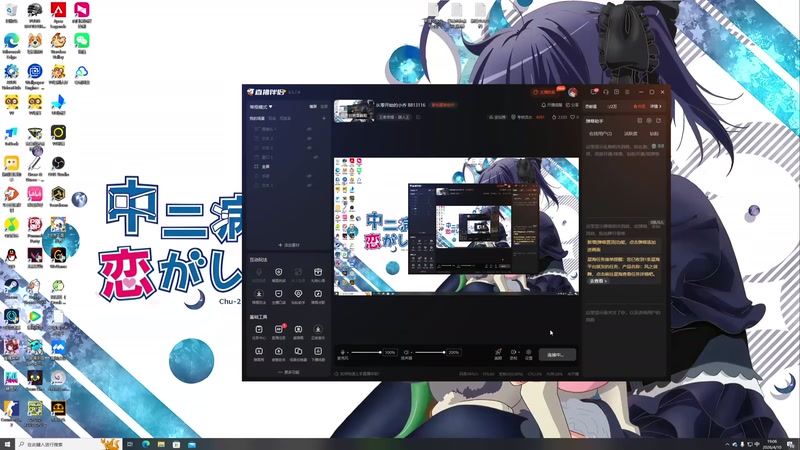The width and height of the screenshot is (800, 450).
Task: Click the user avatar in the title bar
Action: click(572, 92)
